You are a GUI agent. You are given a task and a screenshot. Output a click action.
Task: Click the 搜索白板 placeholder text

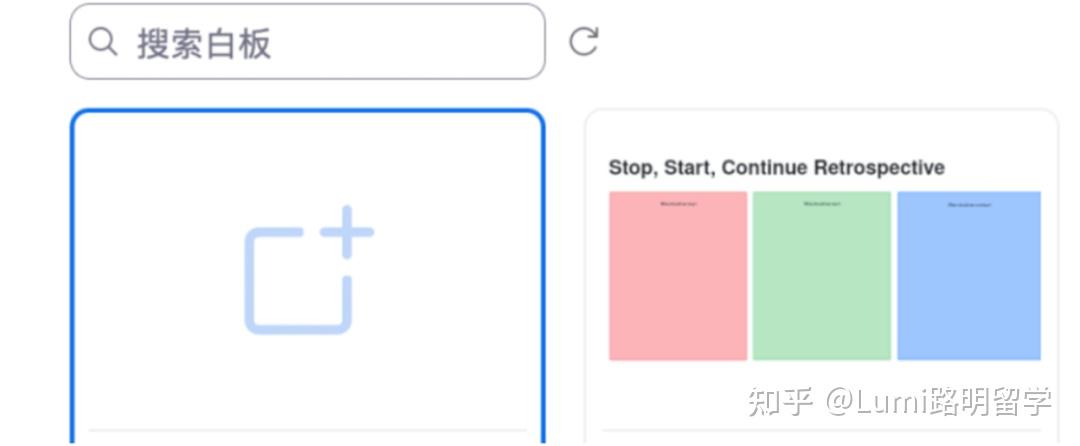tap(204, 43)
